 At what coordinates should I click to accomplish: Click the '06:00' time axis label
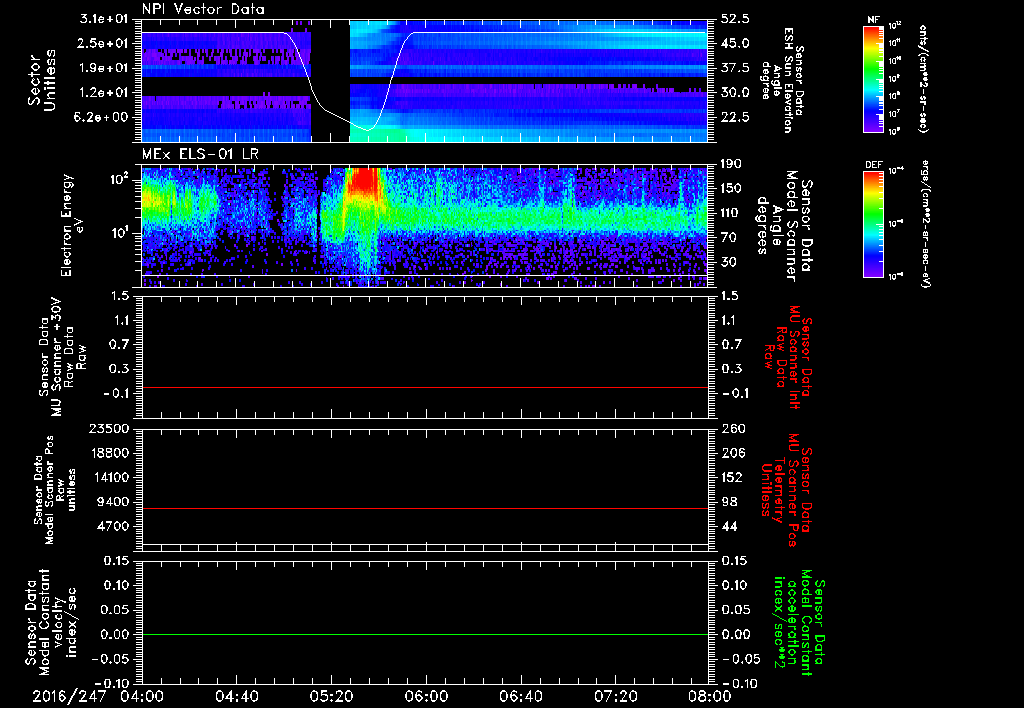tap(426, 696)
